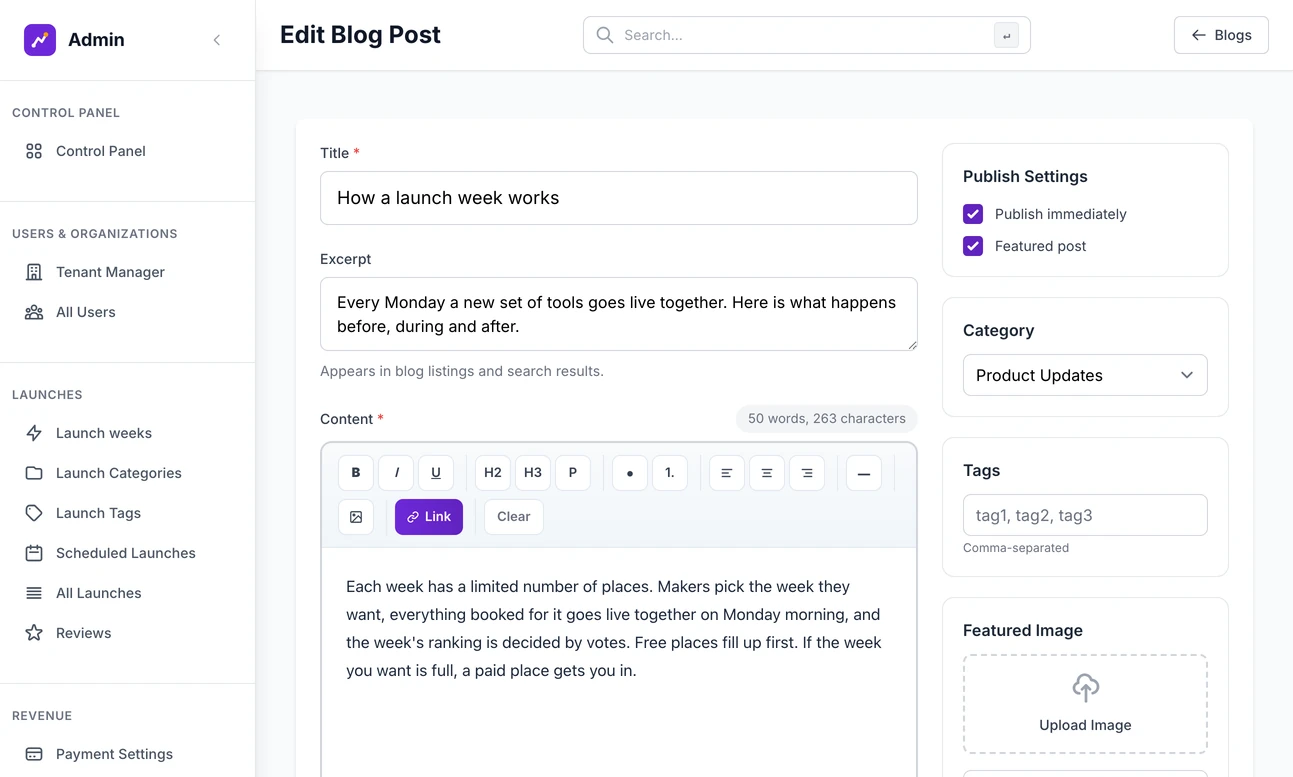Click the word count "50 words, 263 characters"
Screen dimensions: 1293x777
pos(827,419)
